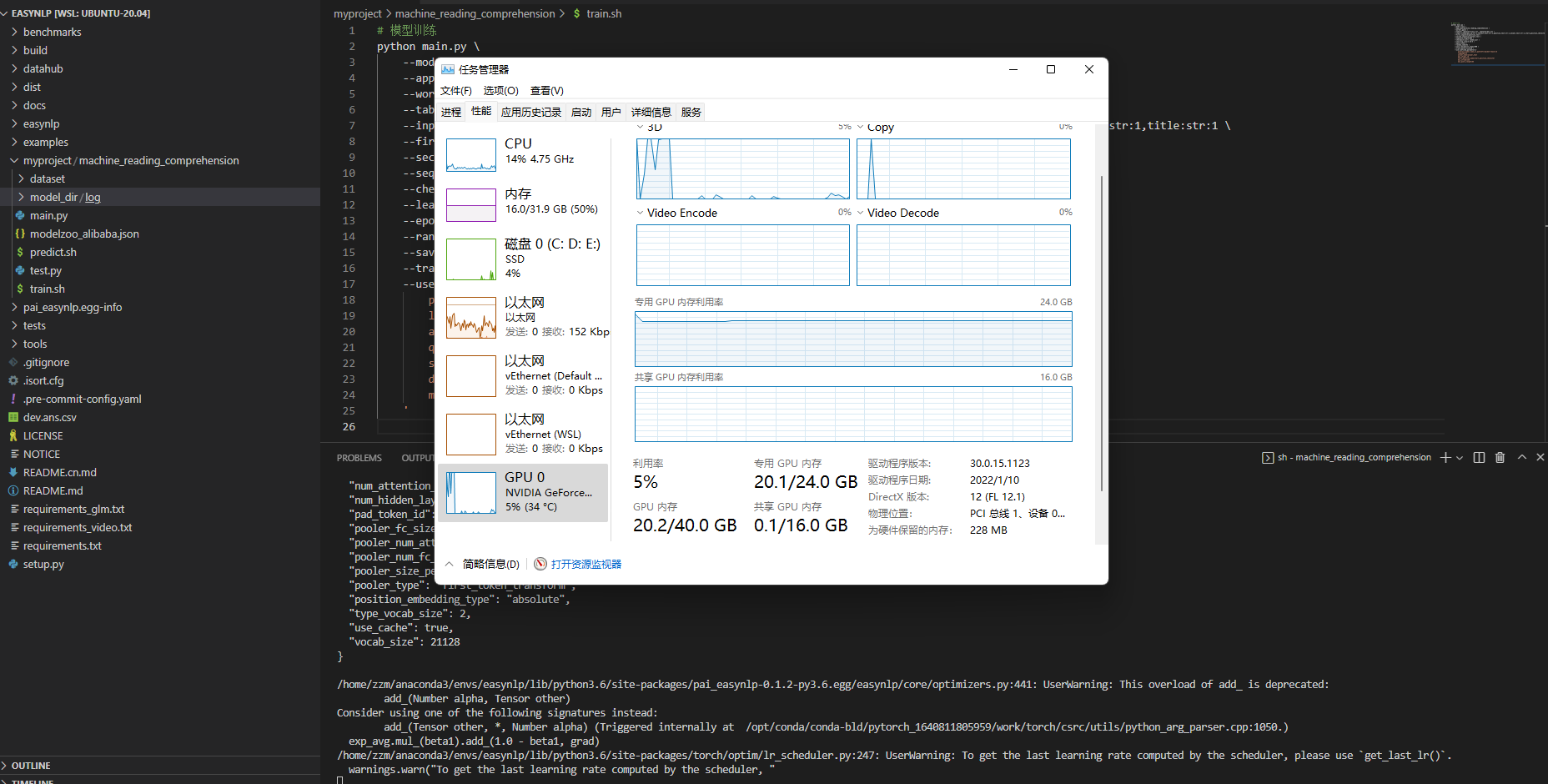Viewport: 1548px width, 784px height.
Task: Click the machine_reading_comprehension breadcrumb
Action: [475, 13]
